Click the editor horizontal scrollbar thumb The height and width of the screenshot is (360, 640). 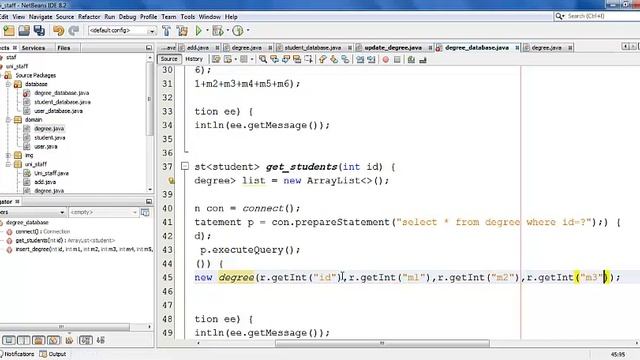coord(382,343)
